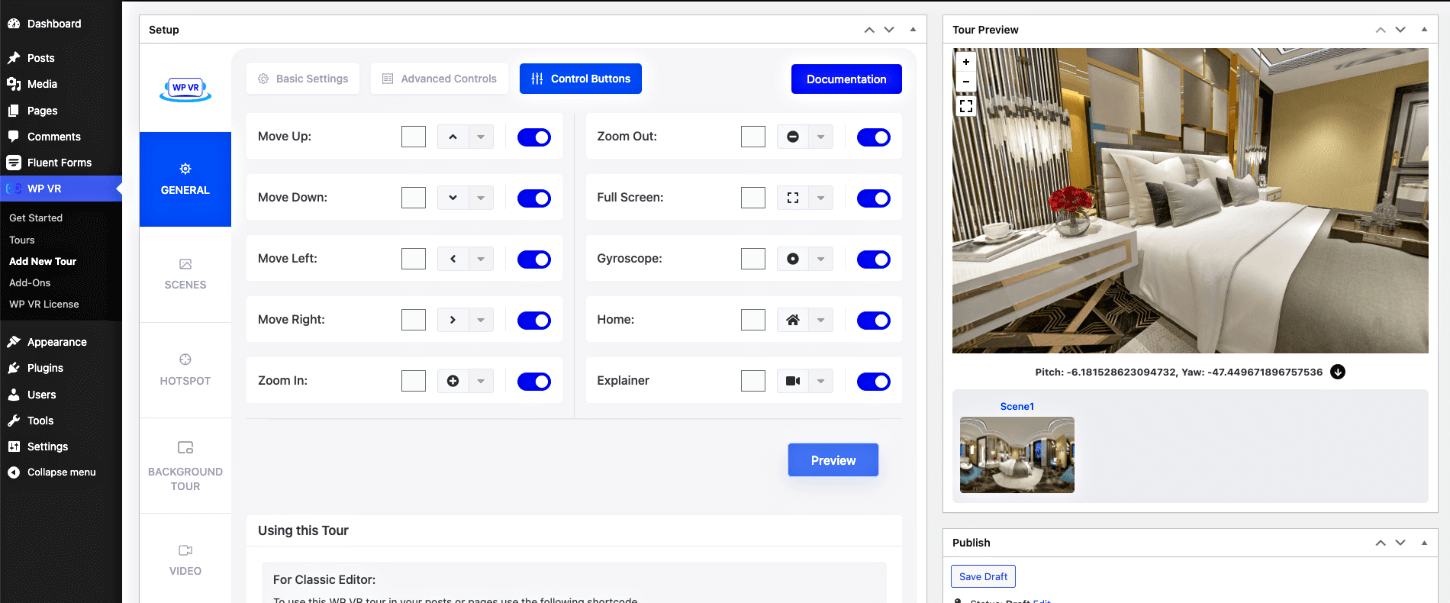The image size is (1450, 603).
Task: Click the Fluent Forms icon
Action: point(14,162)
